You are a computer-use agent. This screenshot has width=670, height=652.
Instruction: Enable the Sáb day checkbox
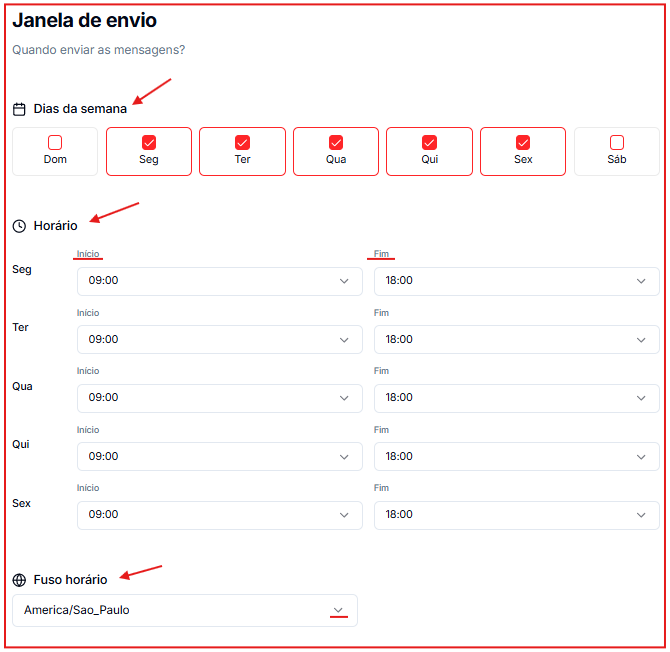(x=617, y=142)
